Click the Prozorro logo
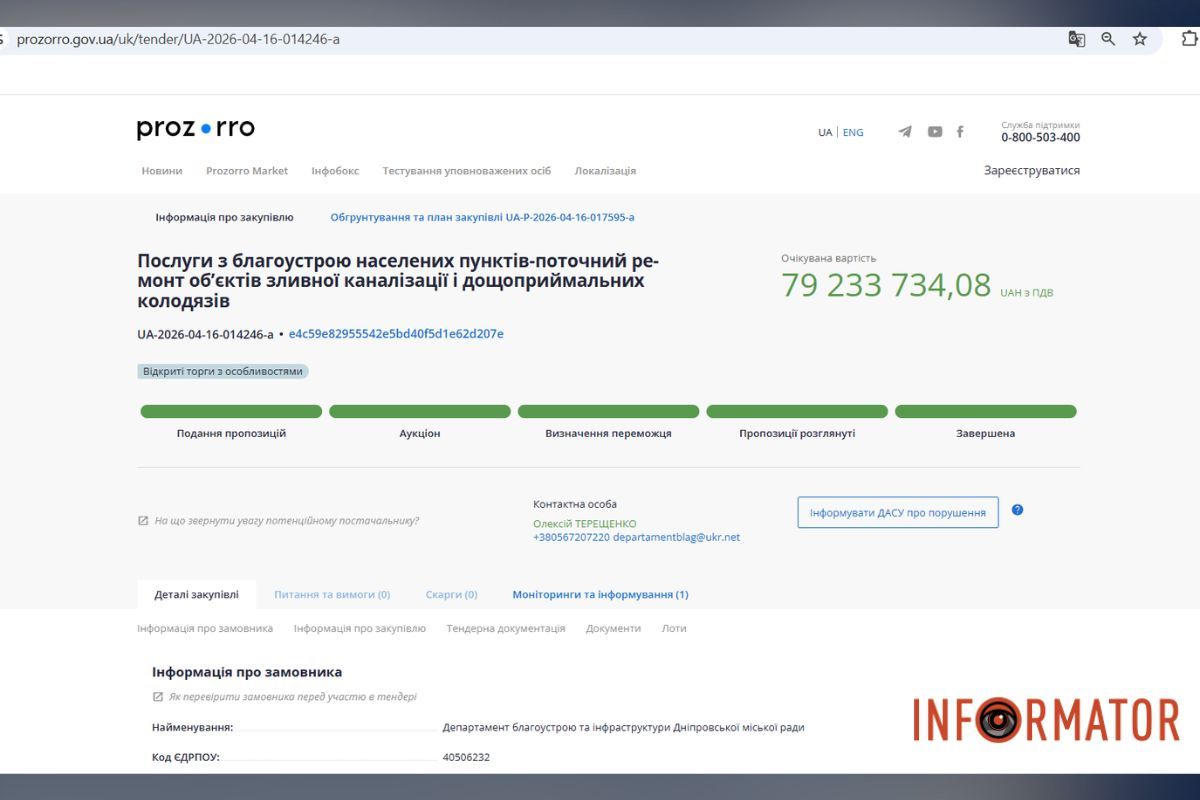1200x800 pixels. (x=196, y=129)
